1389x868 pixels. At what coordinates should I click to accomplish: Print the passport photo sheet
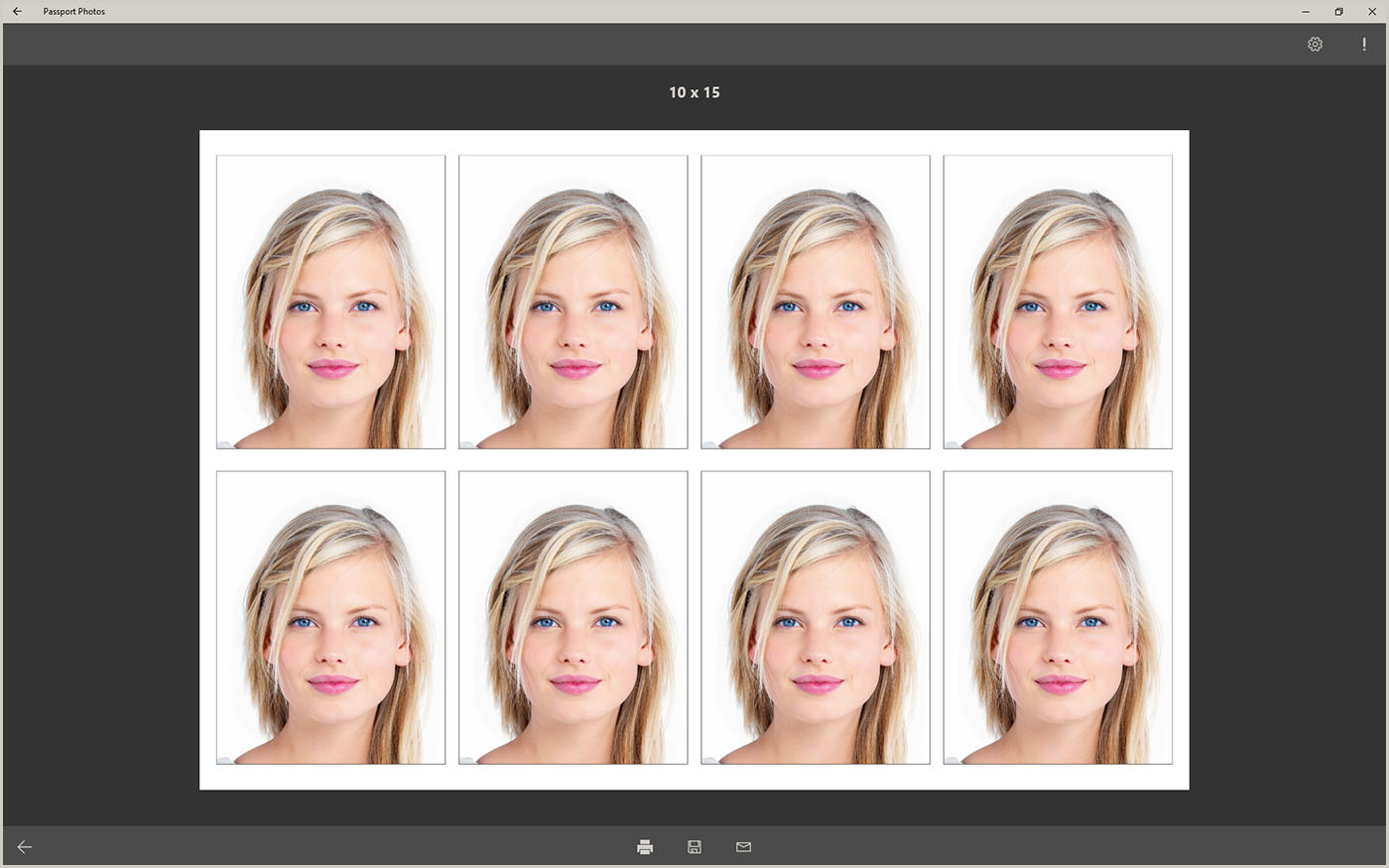pyautogui.click(x=645, y=847)
